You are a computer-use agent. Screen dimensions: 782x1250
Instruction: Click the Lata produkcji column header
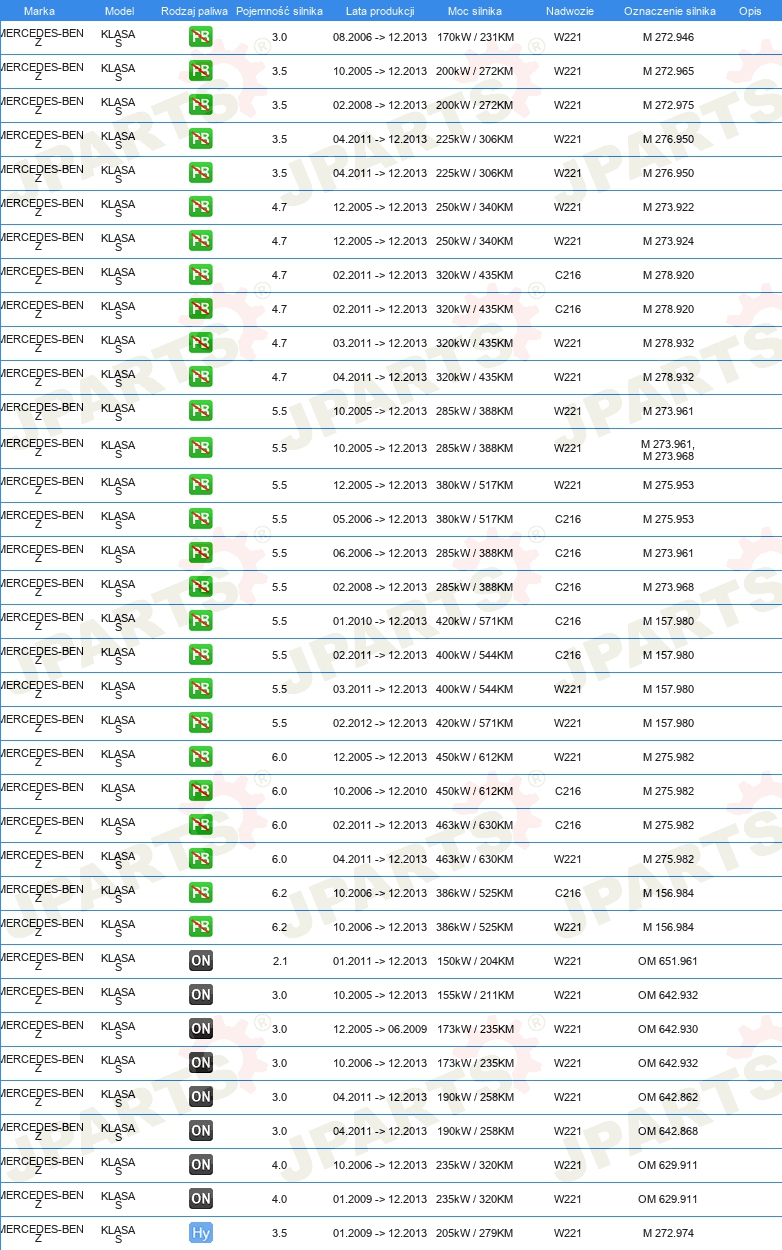[380, 11]
